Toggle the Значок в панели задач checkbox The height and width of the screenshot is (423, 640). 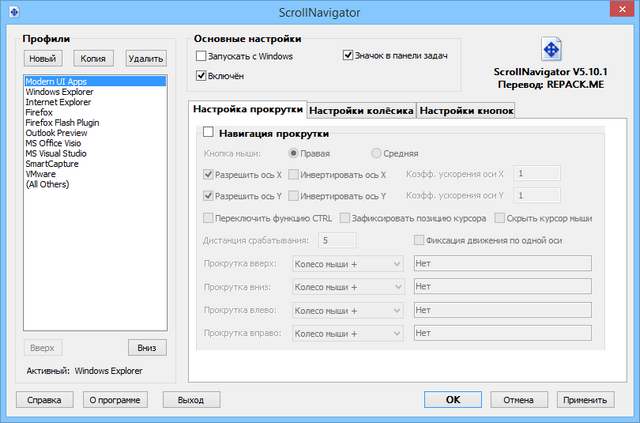tap(349, 56)
